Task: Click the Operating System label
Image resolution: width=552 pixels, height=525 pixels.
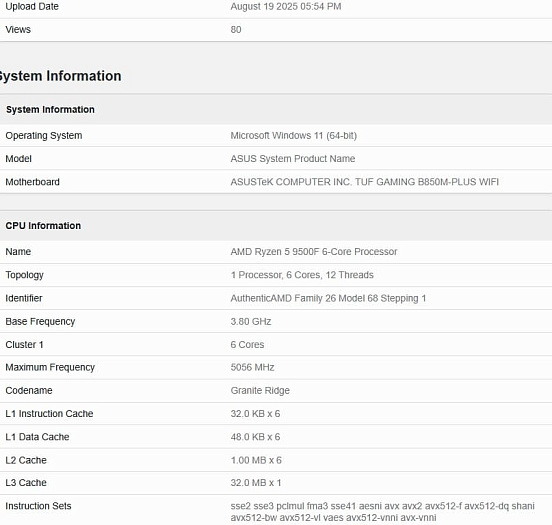Action: (x=44, y=136)
